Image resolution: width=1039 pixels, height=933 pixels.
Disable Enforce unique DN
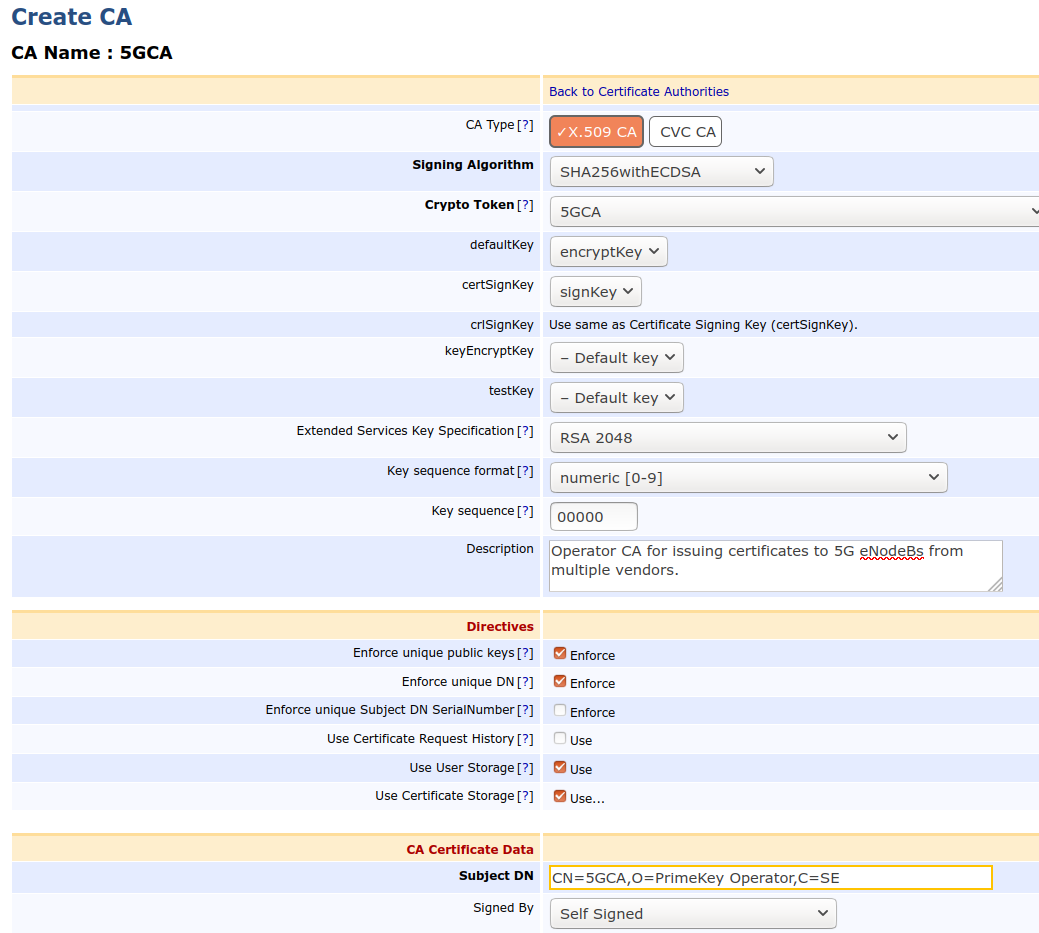click(x=559, y=682)
